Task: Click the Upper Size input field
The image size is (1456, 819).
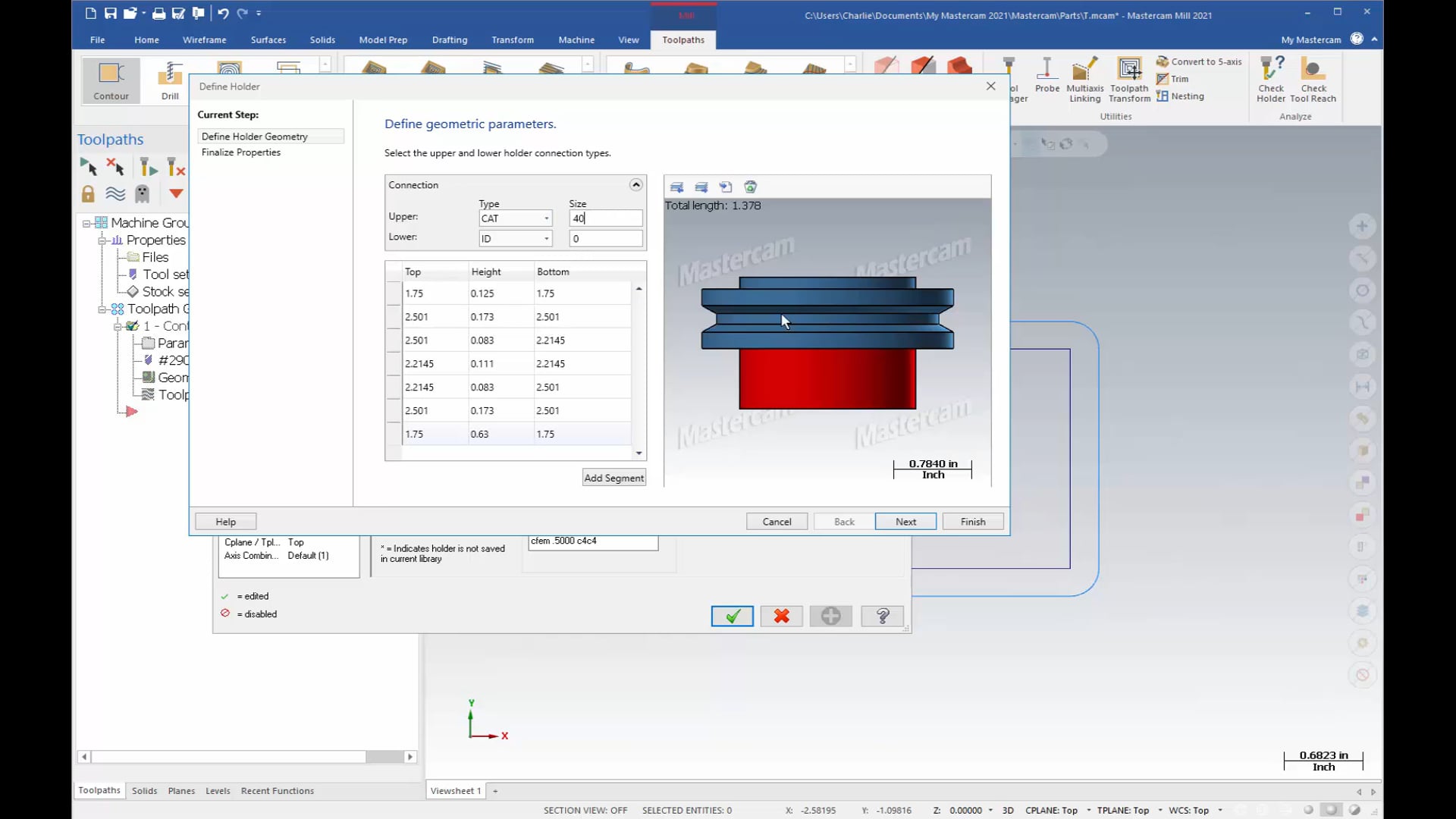Action: point(606,218)
